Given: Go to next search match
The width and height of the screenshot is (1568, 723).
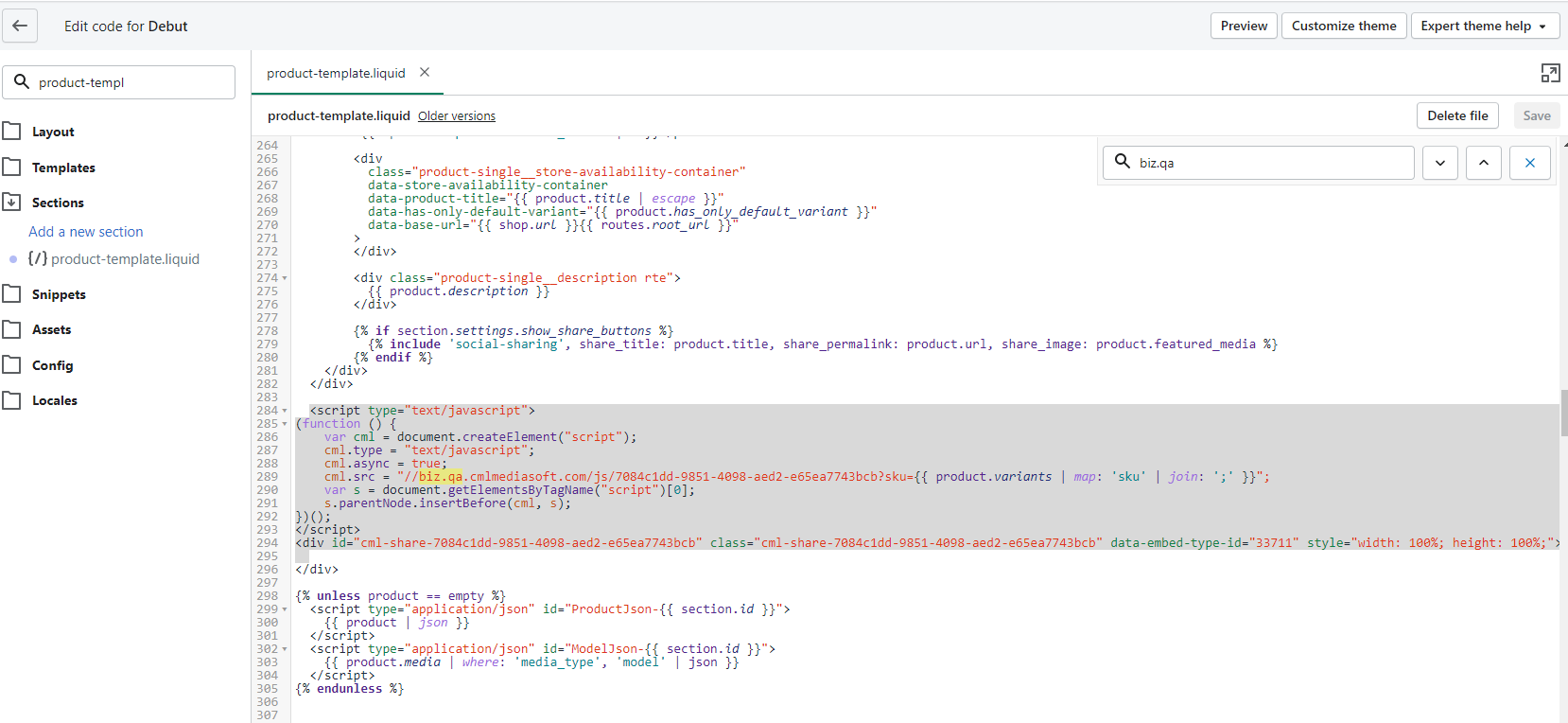Looking at the screenshot, I should click(x=1439, y=163).
